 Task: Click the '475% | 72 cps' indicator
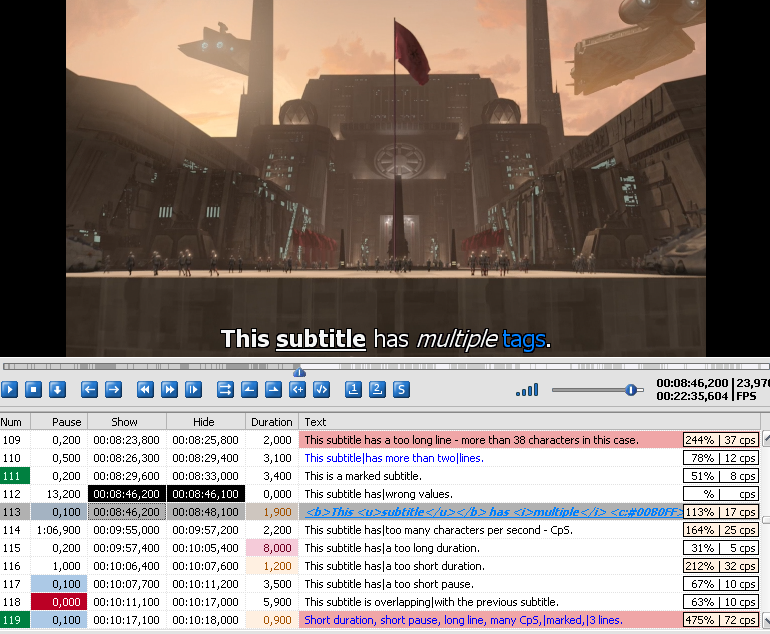tap(721, 620)
